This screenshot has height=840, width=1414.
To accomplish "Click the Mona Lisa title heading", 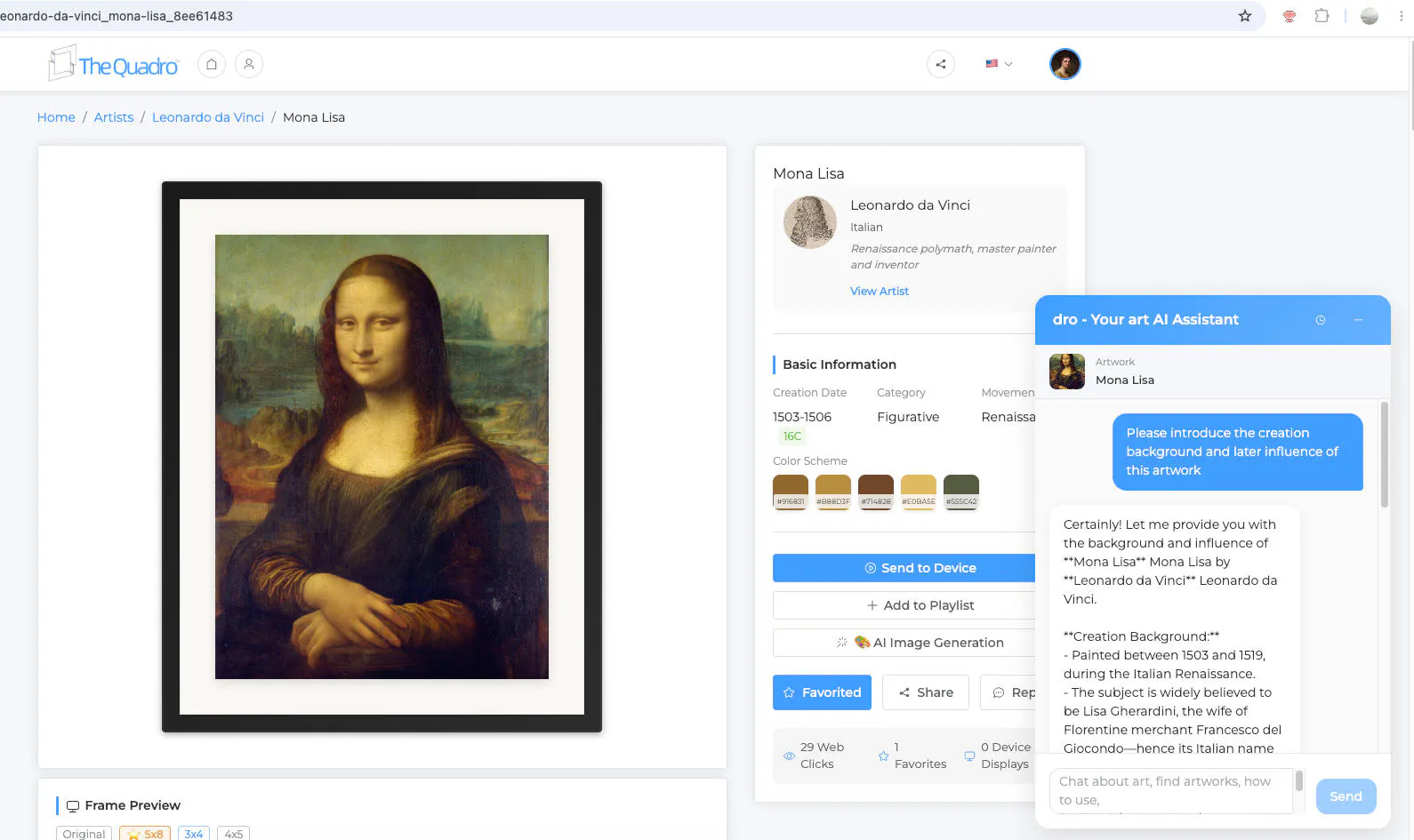I will (808, 173).
